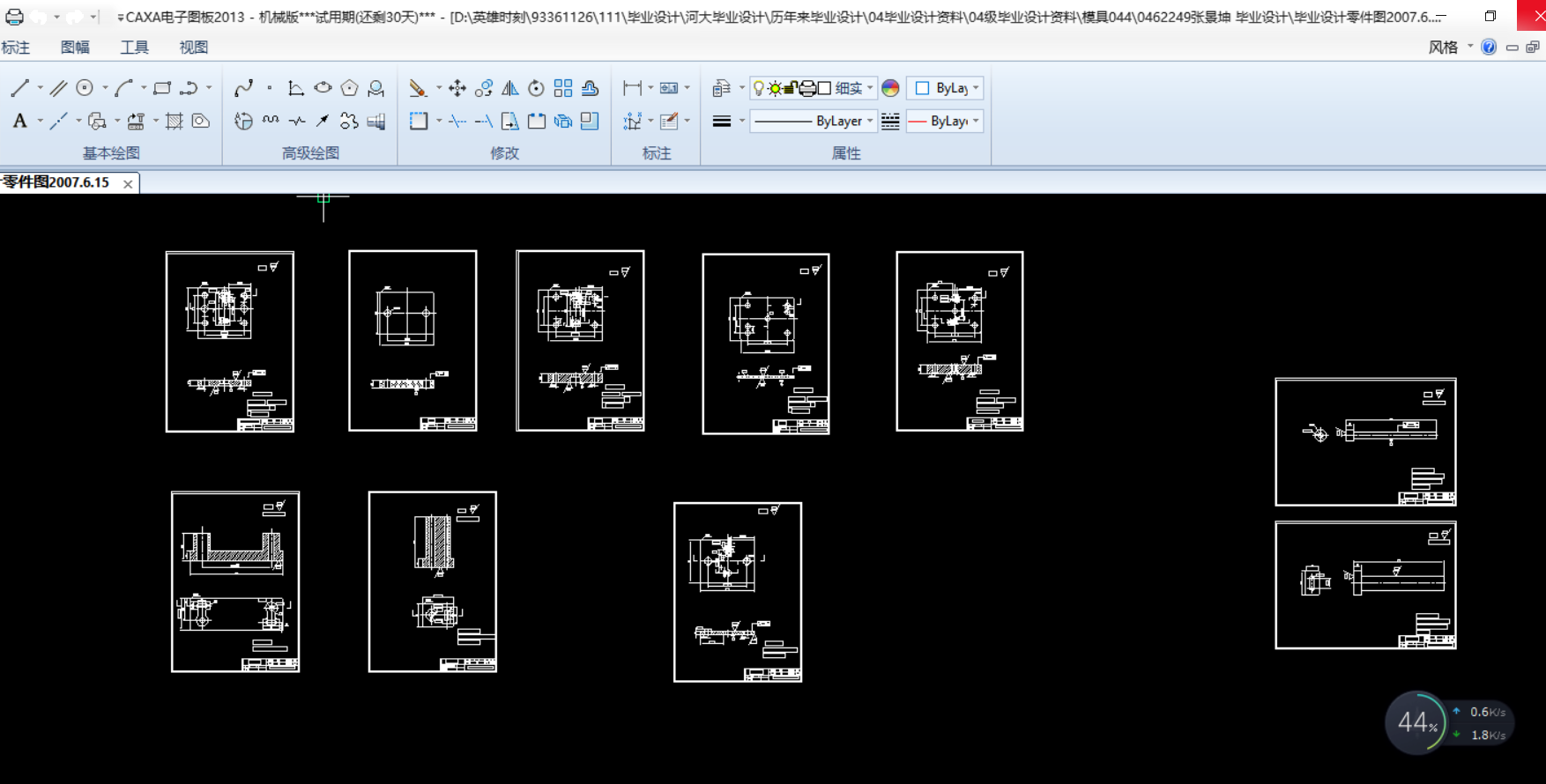Expand the Arc tool dropdown arrow

click(144, 88)
